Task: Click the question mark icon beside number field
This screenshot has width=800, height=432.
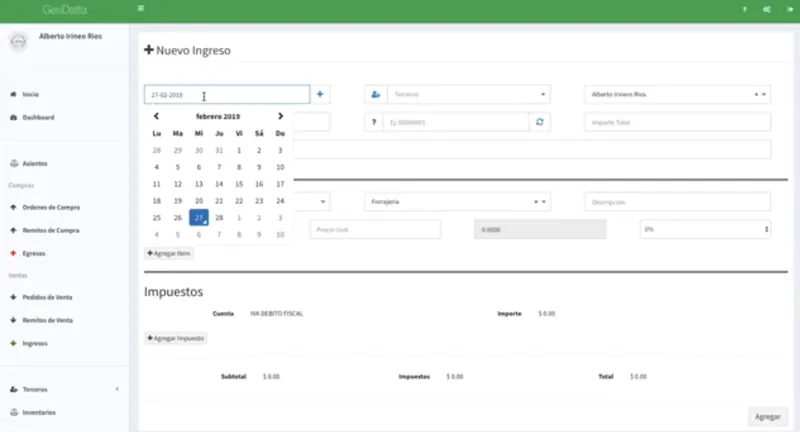Action: [x=373, y=122]
